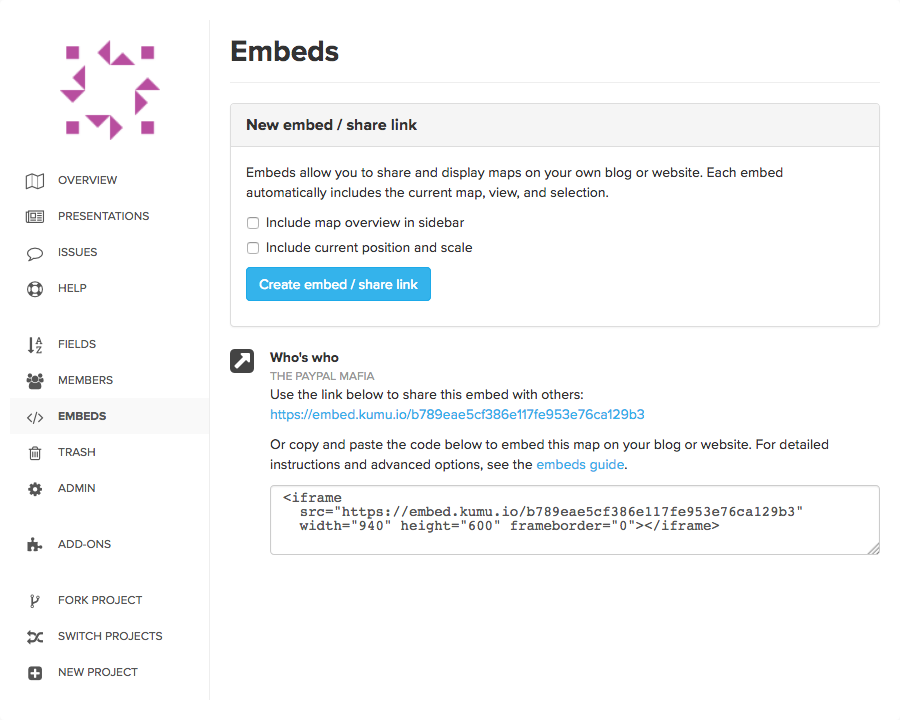Click the Embeds code icon
This screenshot has width=900, height=720.
click(34, 416)
